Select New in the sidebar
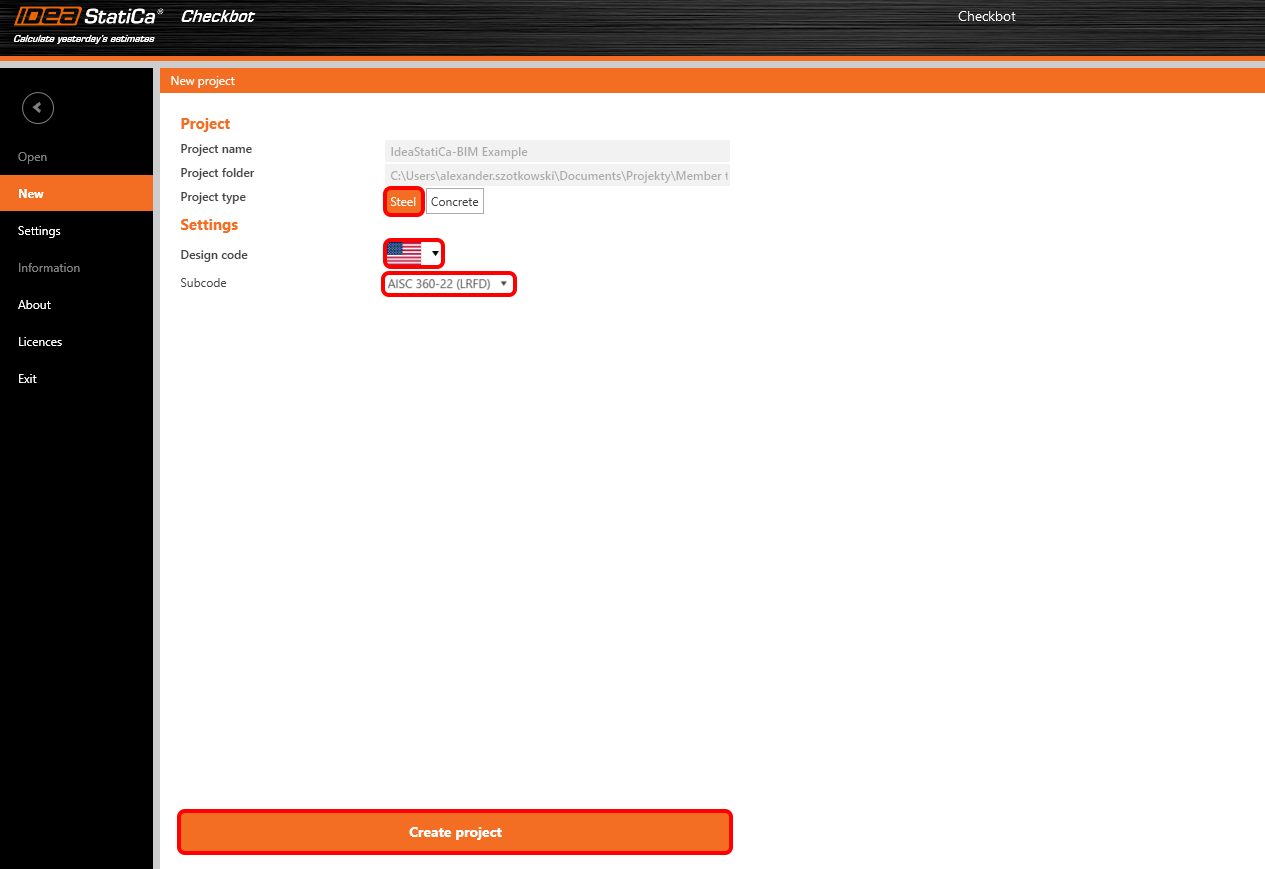 [31, 193]
